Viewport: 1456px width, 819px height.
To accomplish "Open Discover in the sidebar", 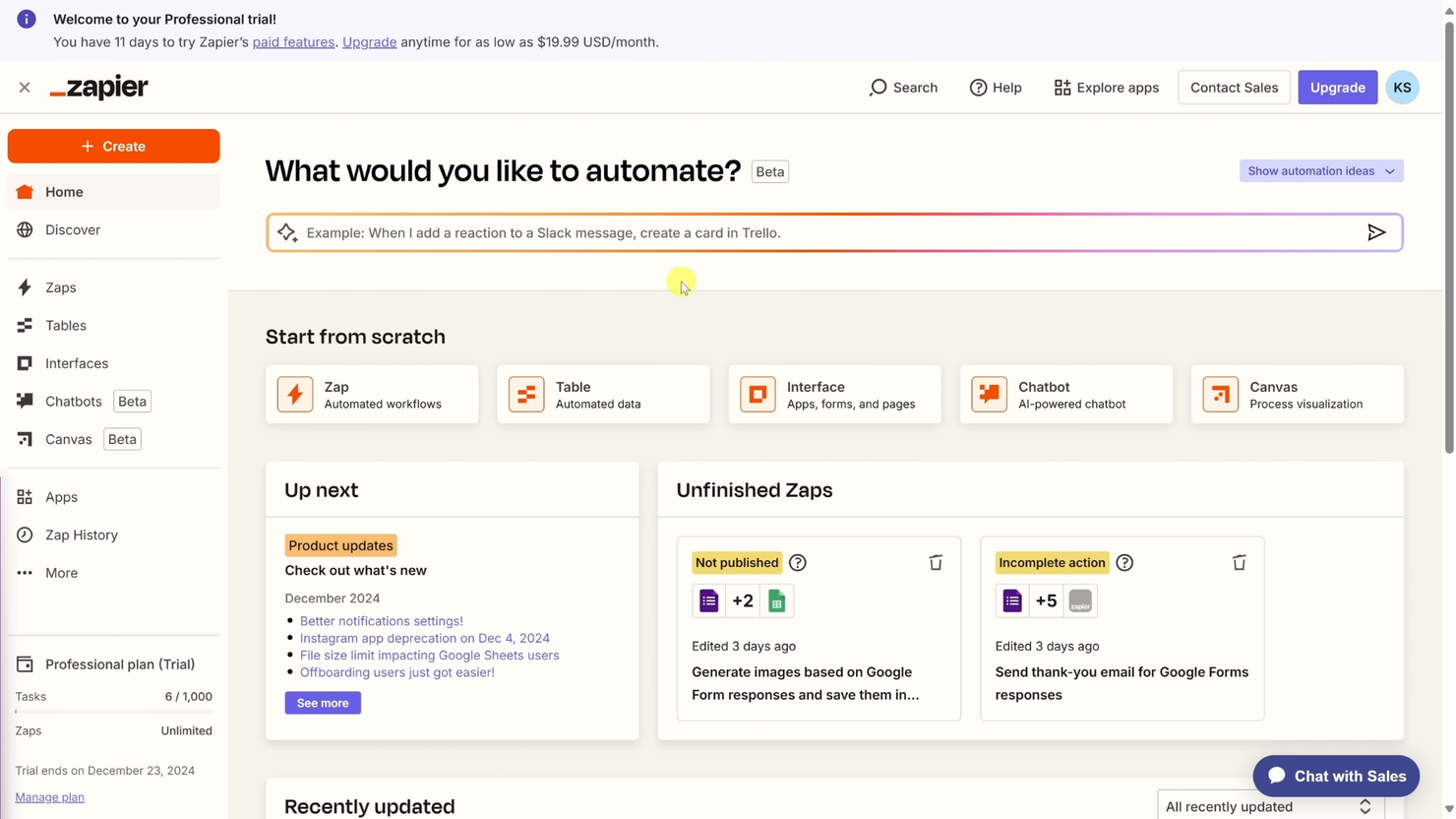I will pos(113,229).
